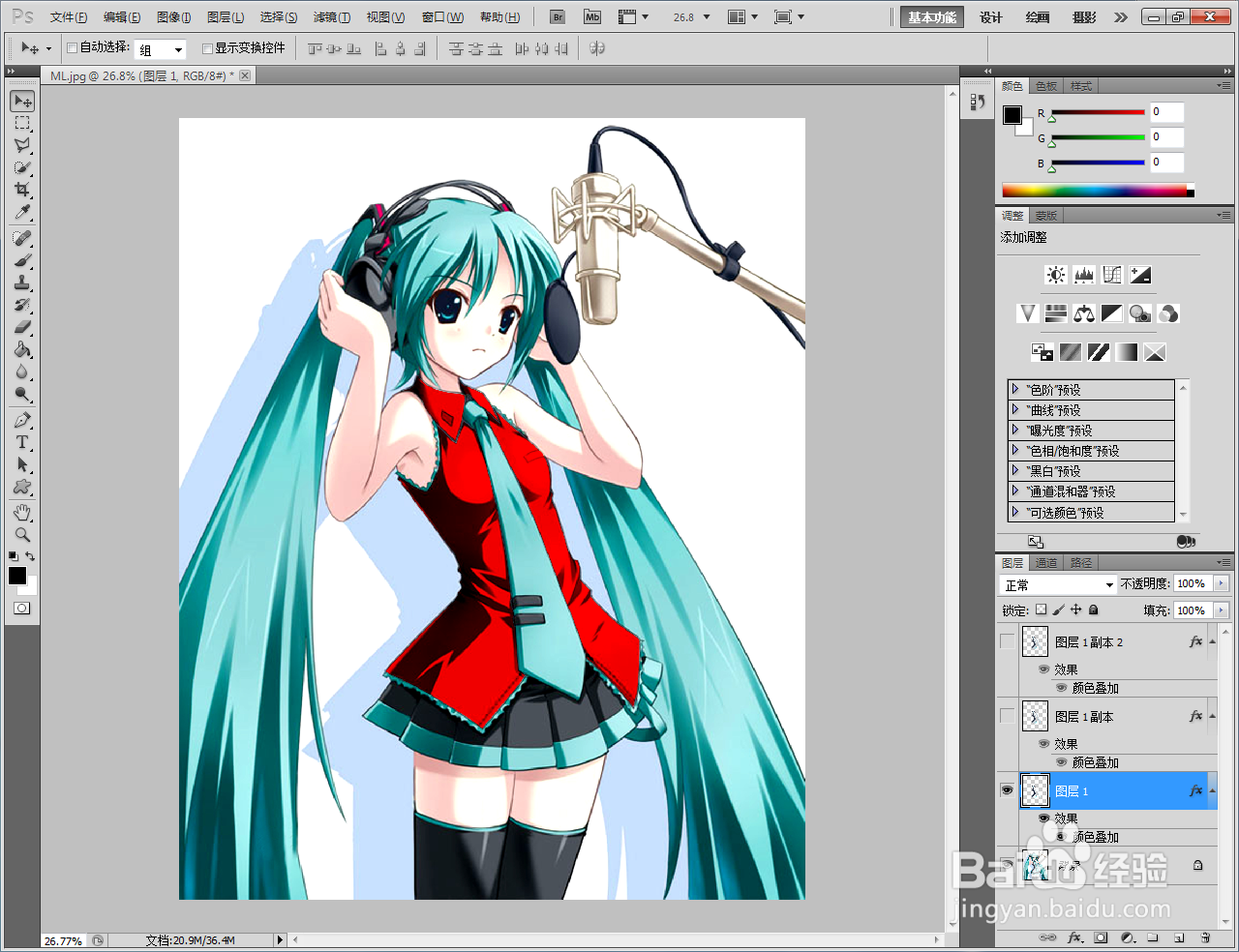
Task: Open the 图像(I) menu
Action: 174,17
